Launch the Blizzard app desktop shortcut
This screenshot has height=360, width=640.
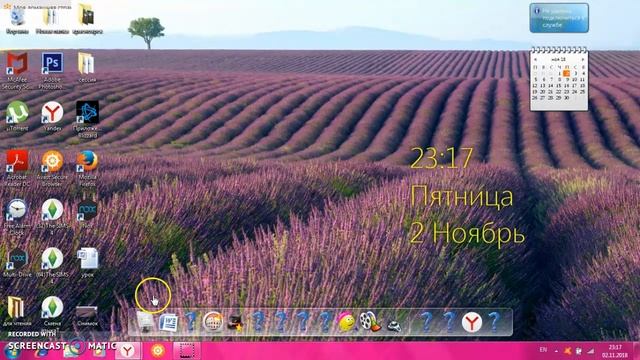(x=87, y=119)
